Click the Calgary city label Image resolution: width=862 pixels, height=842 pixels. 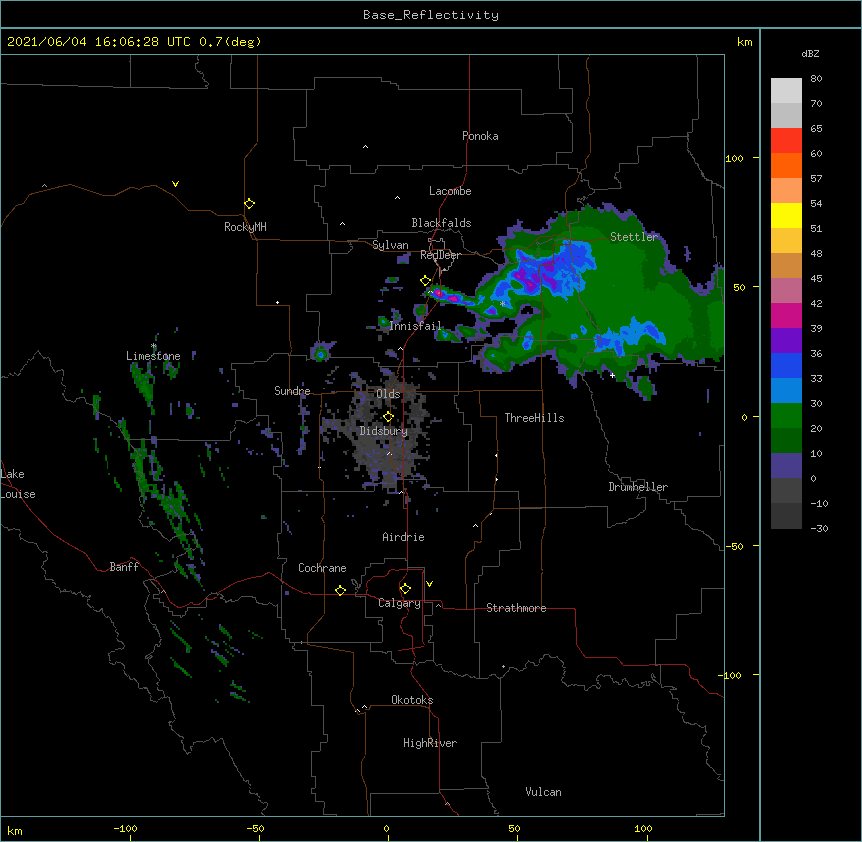pos(399,603)
